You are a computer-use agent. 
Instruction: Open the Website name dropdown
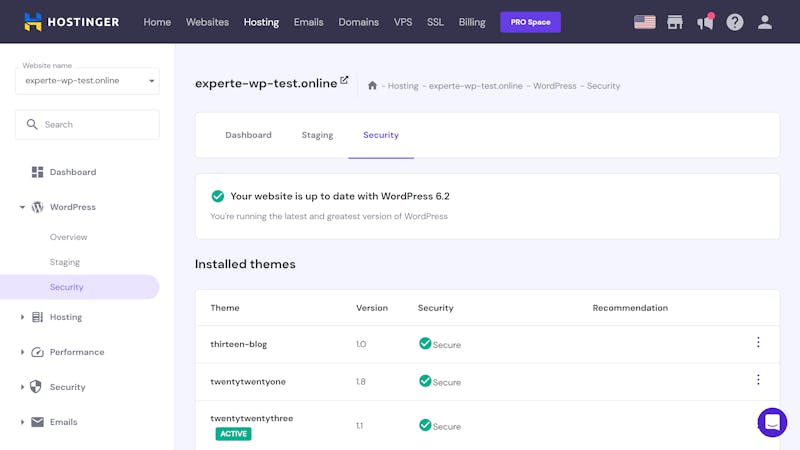[x=87, y=81]
